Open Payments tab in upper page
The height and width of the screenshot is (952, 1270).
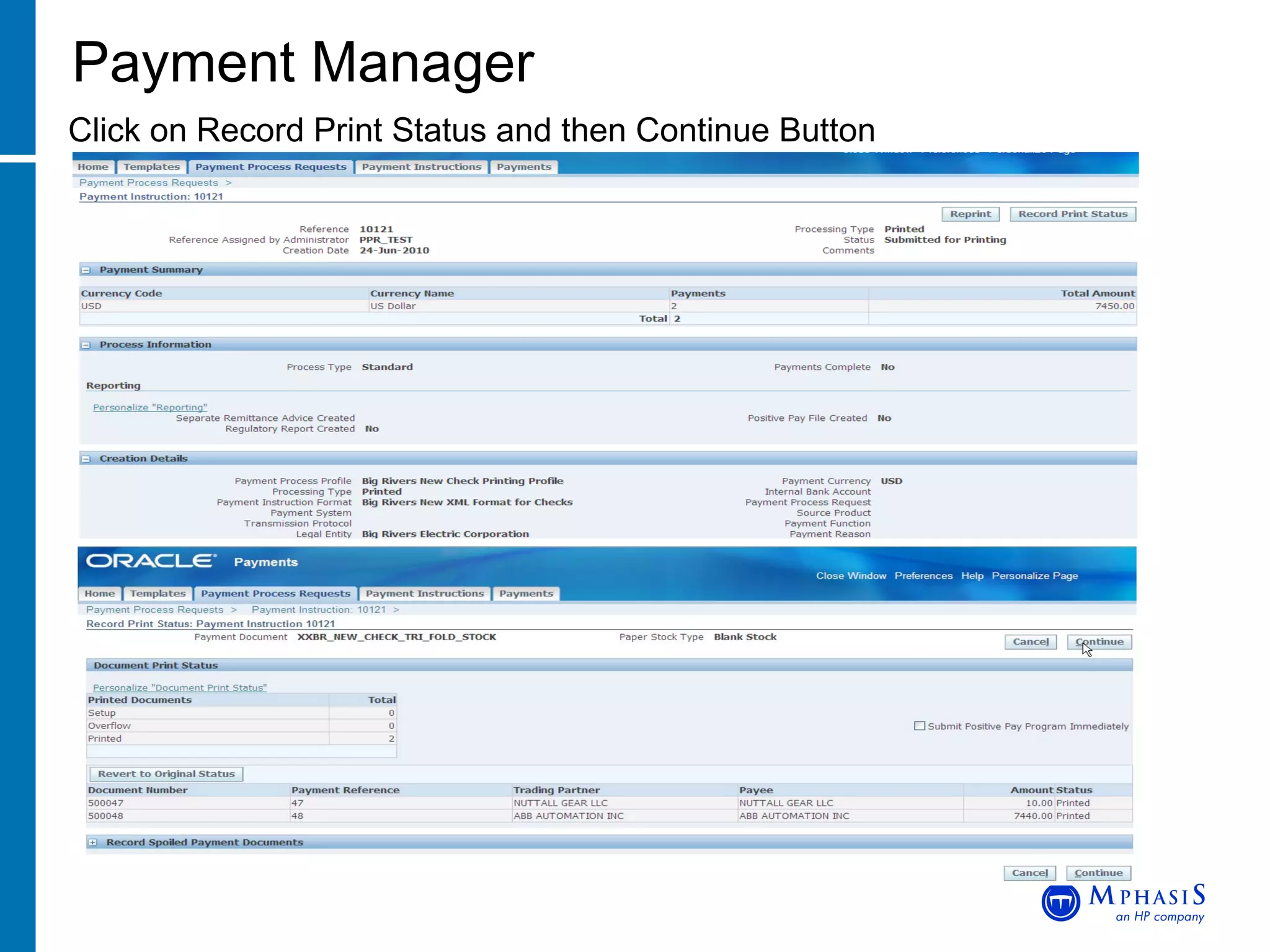pyautogui.click(x=524, y=167)
